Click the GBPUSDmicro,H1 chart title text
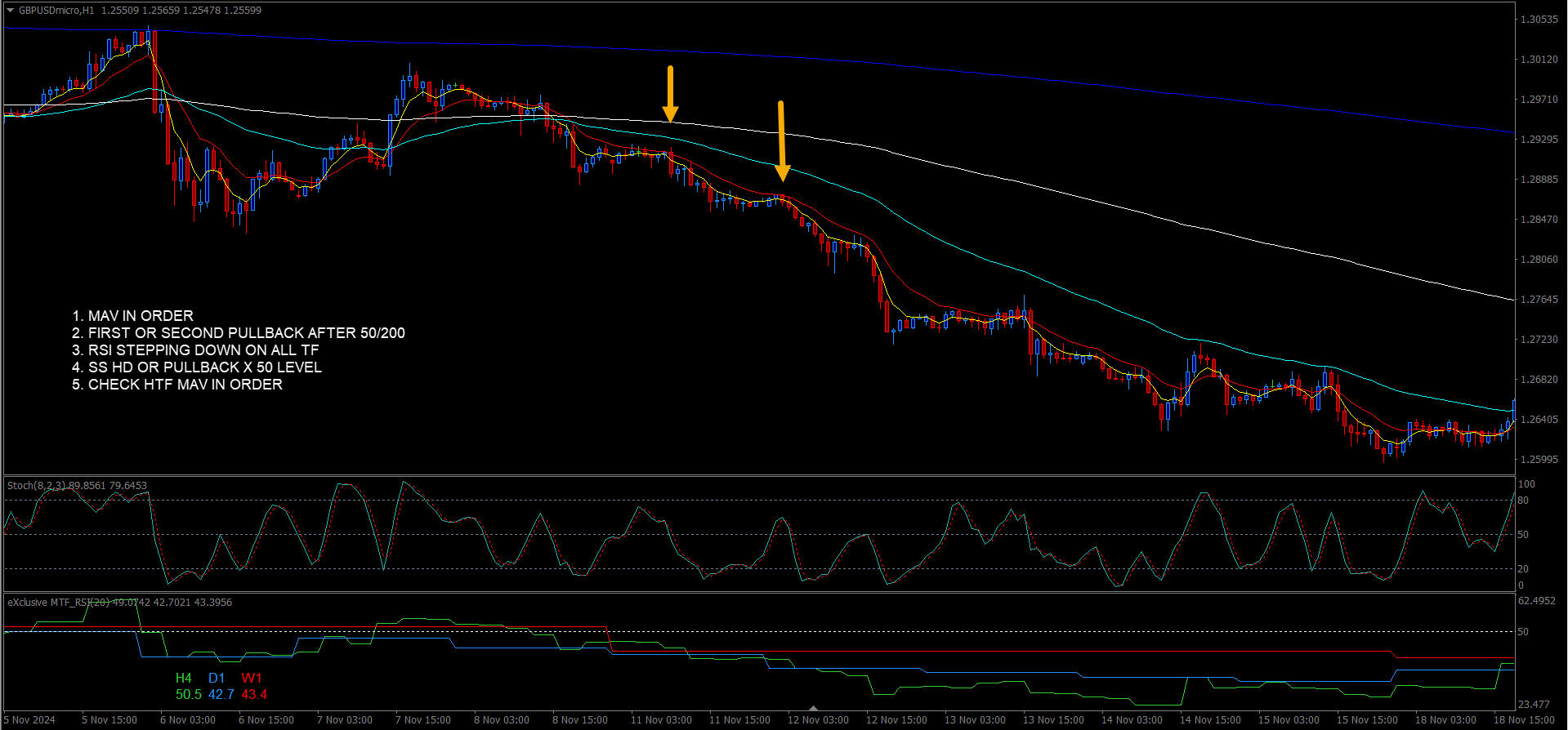The height and width of the screenshot is (730, 1568). point(56,11)
